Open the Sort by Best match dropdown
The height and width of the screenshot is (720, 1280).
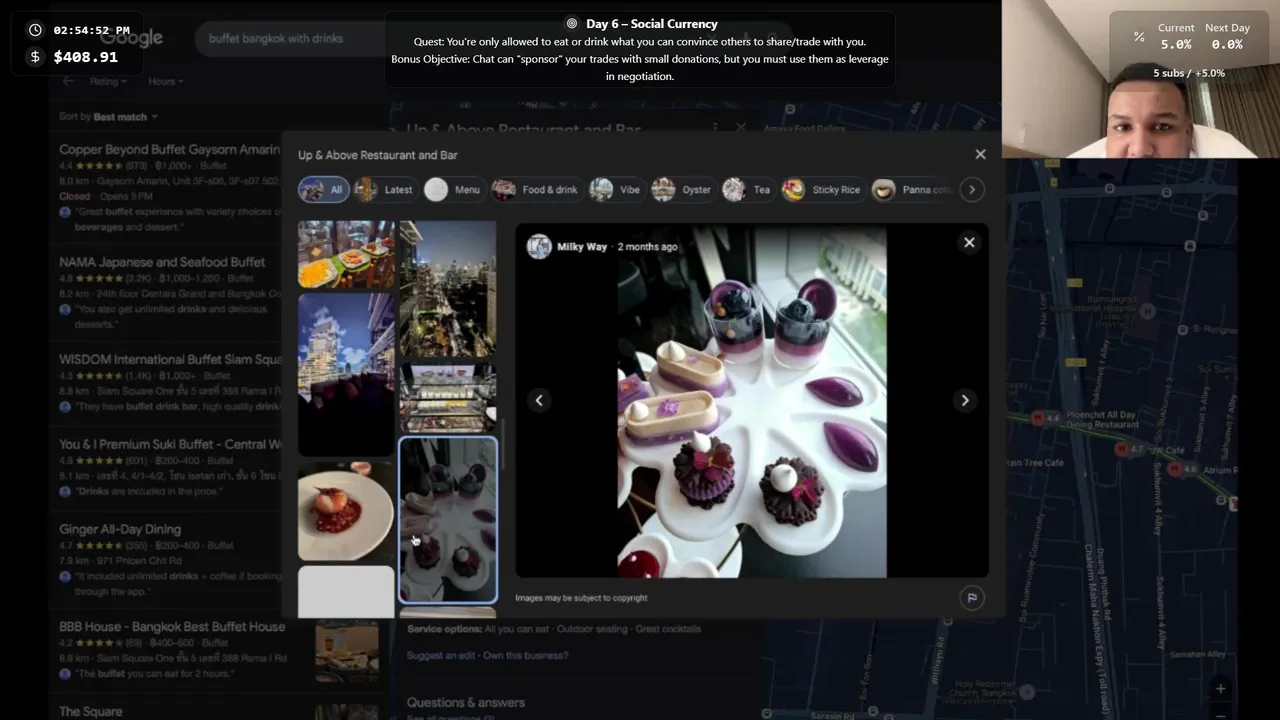[x=108, y=116]
